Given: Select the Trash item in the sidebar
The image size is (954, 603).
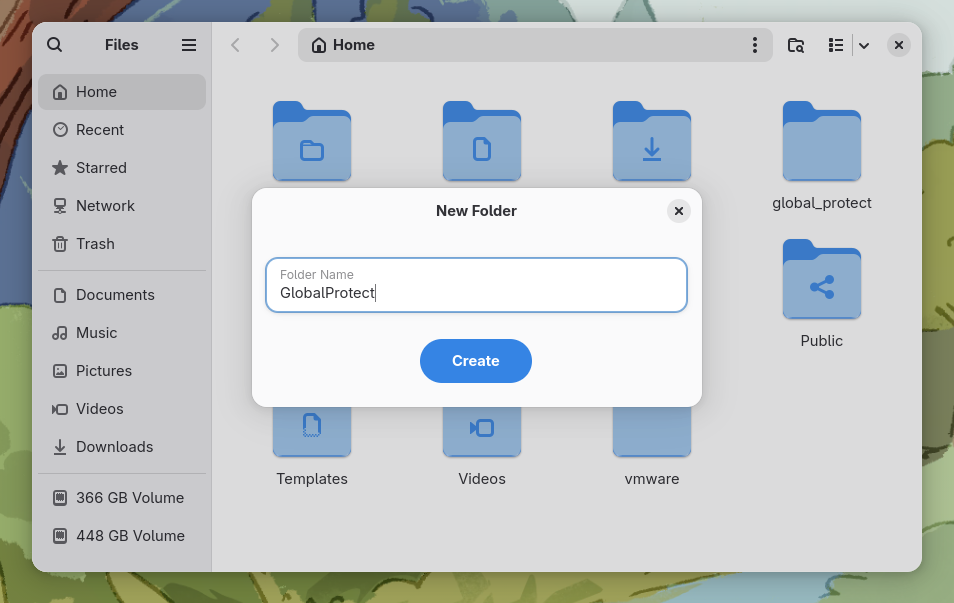Looking at the screenshot, I should tap(95, 243).
